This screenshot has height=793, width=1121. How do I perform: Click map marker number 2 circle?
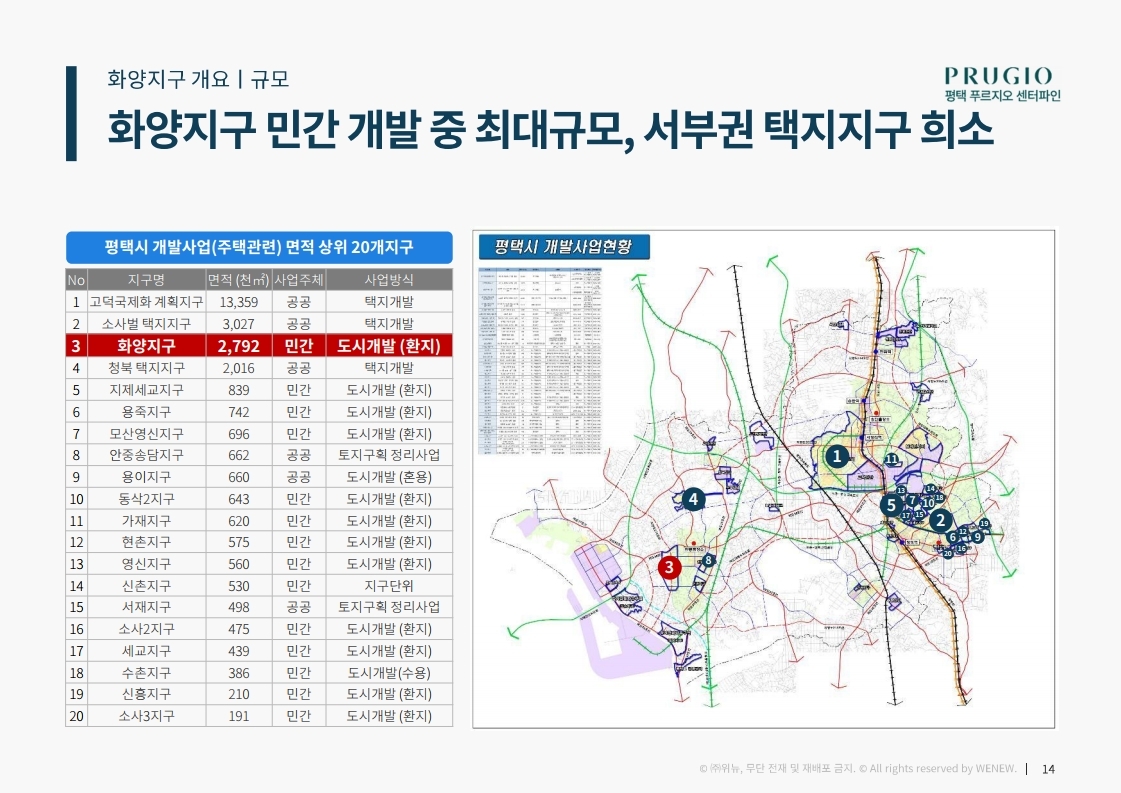(940, 521)
